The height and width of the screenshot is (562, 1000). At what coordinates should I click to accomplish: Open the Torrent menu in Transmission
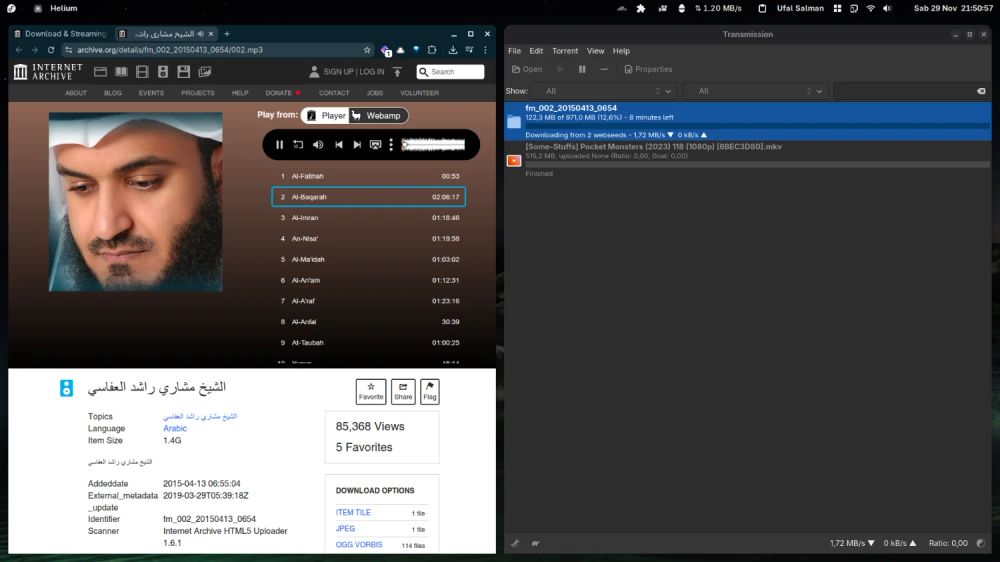click(565, 51)
